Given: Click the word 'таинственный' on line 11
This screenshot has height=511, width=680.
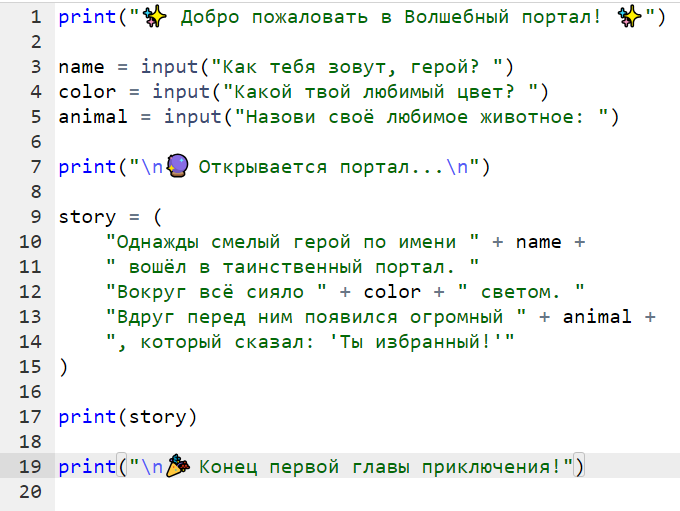Looking at the screenshot, I should click(x=292, y=267).
